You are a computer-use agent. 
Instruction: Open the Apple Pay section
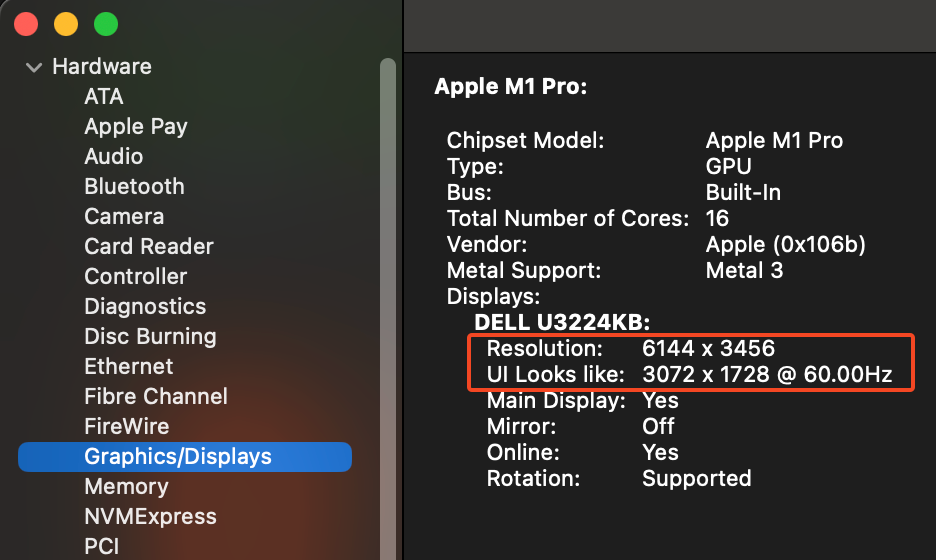pos(136,127)
